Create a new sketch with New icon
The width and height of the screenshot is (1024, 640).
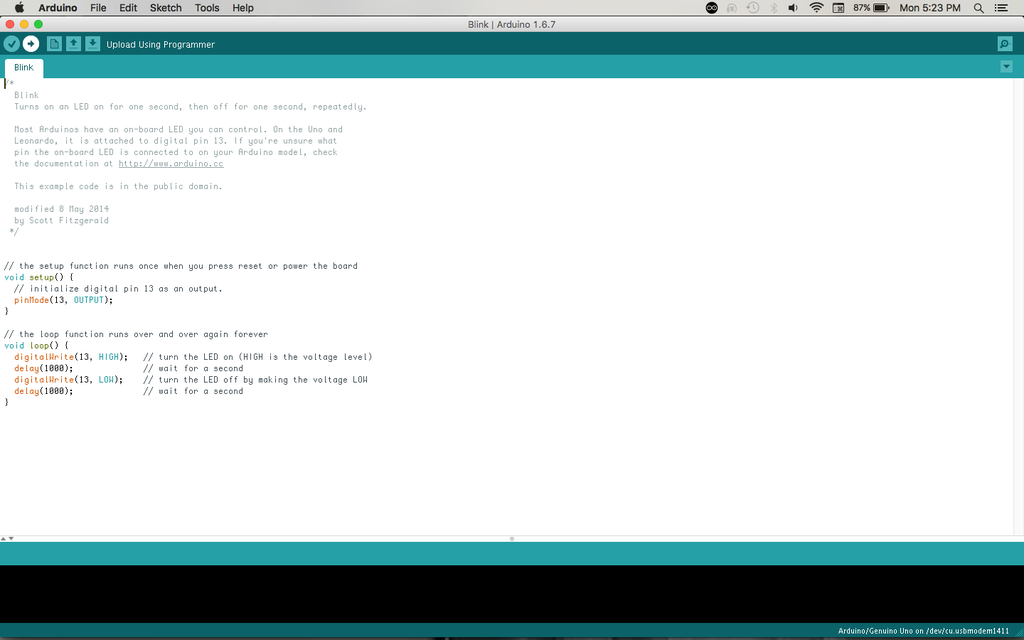point(54,44)
